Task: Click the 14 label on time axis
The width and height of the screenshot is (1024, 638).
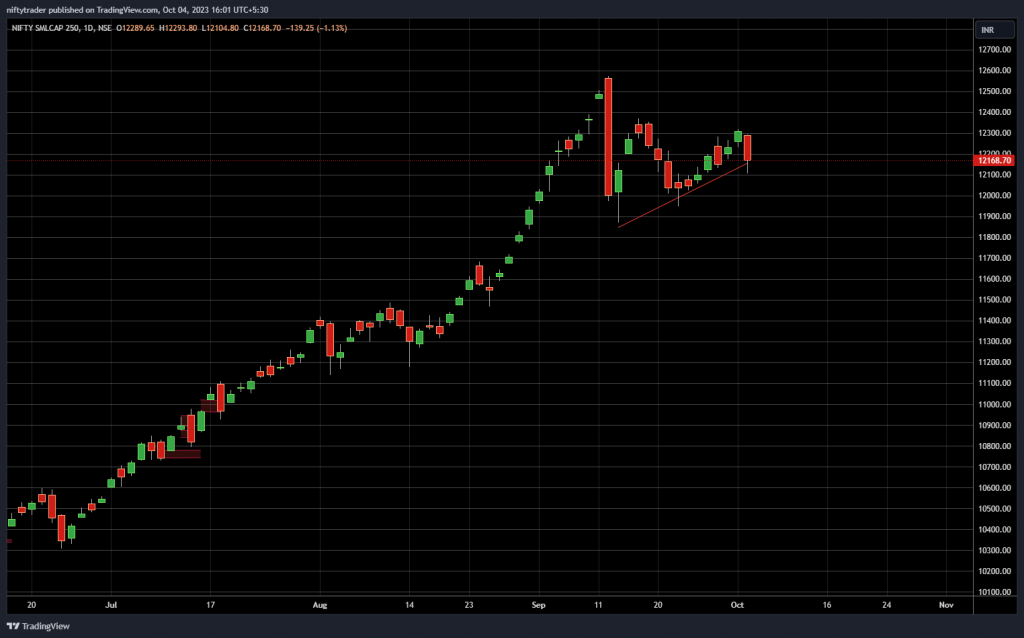Action: pyautogui.click(x=409, y=605)
